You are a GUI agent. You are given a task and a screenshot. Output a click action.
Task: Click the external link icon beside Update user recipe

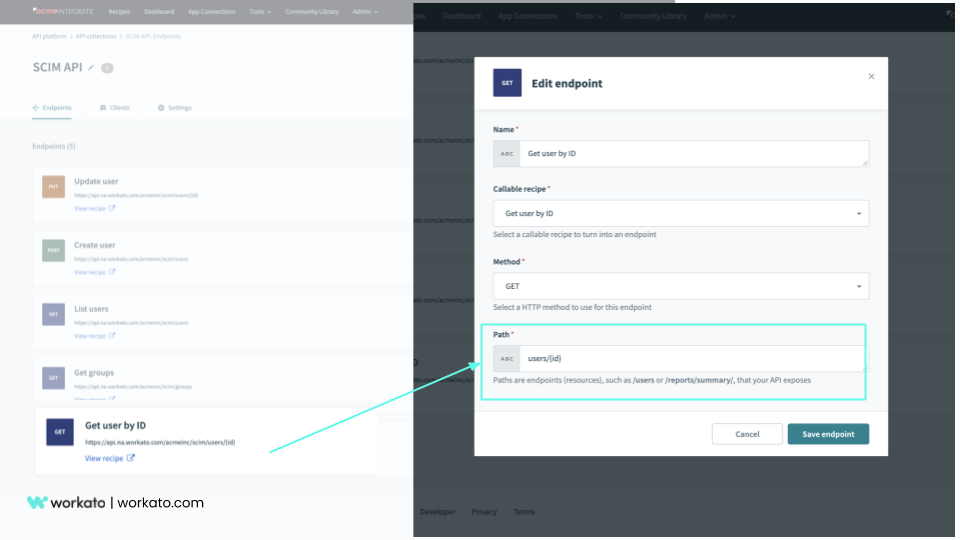[111, 208]
